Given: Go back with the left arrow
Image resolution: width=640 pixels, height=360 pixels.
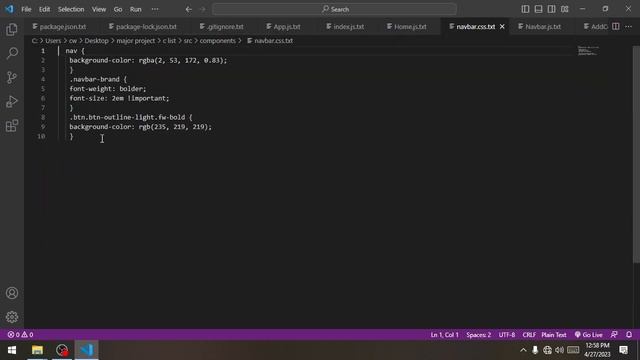Looking at the screenshot, I should pyautogui.click(x=189, y=9).
